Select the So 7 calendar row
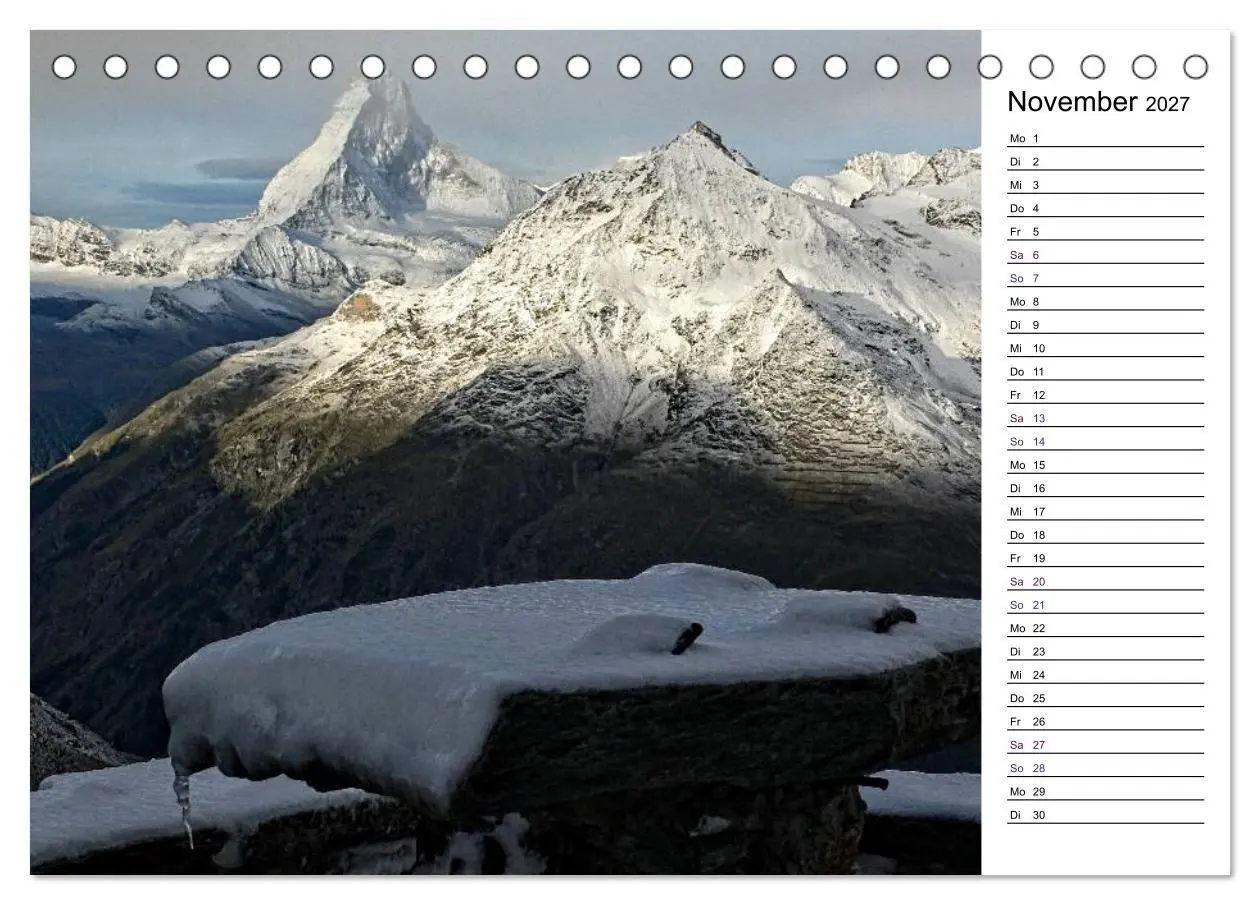1260x905 pixels. click(1105, 278)
